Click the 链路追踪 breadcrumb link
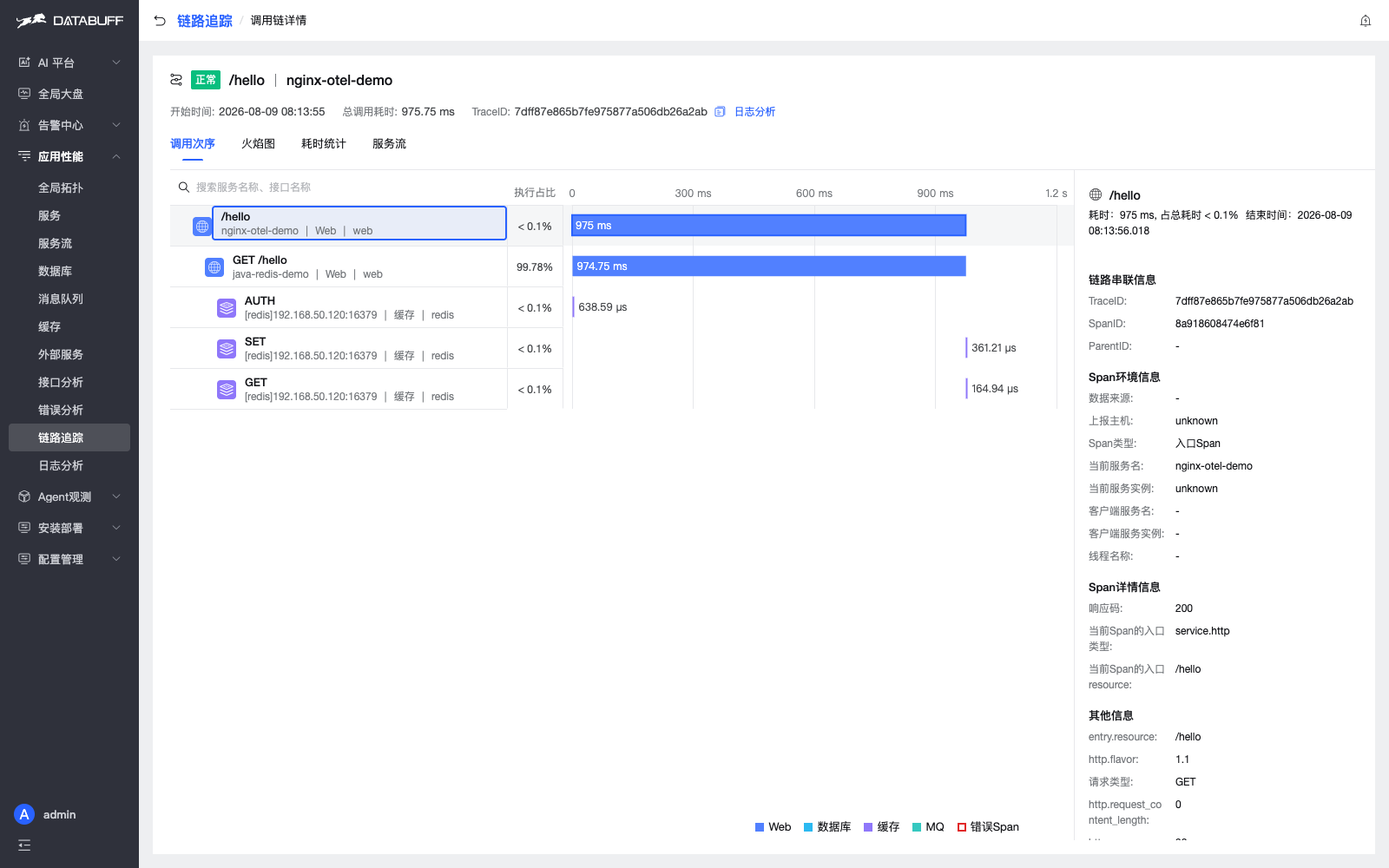This screenshot has width=1389, height=868. (x=205, y=21)
